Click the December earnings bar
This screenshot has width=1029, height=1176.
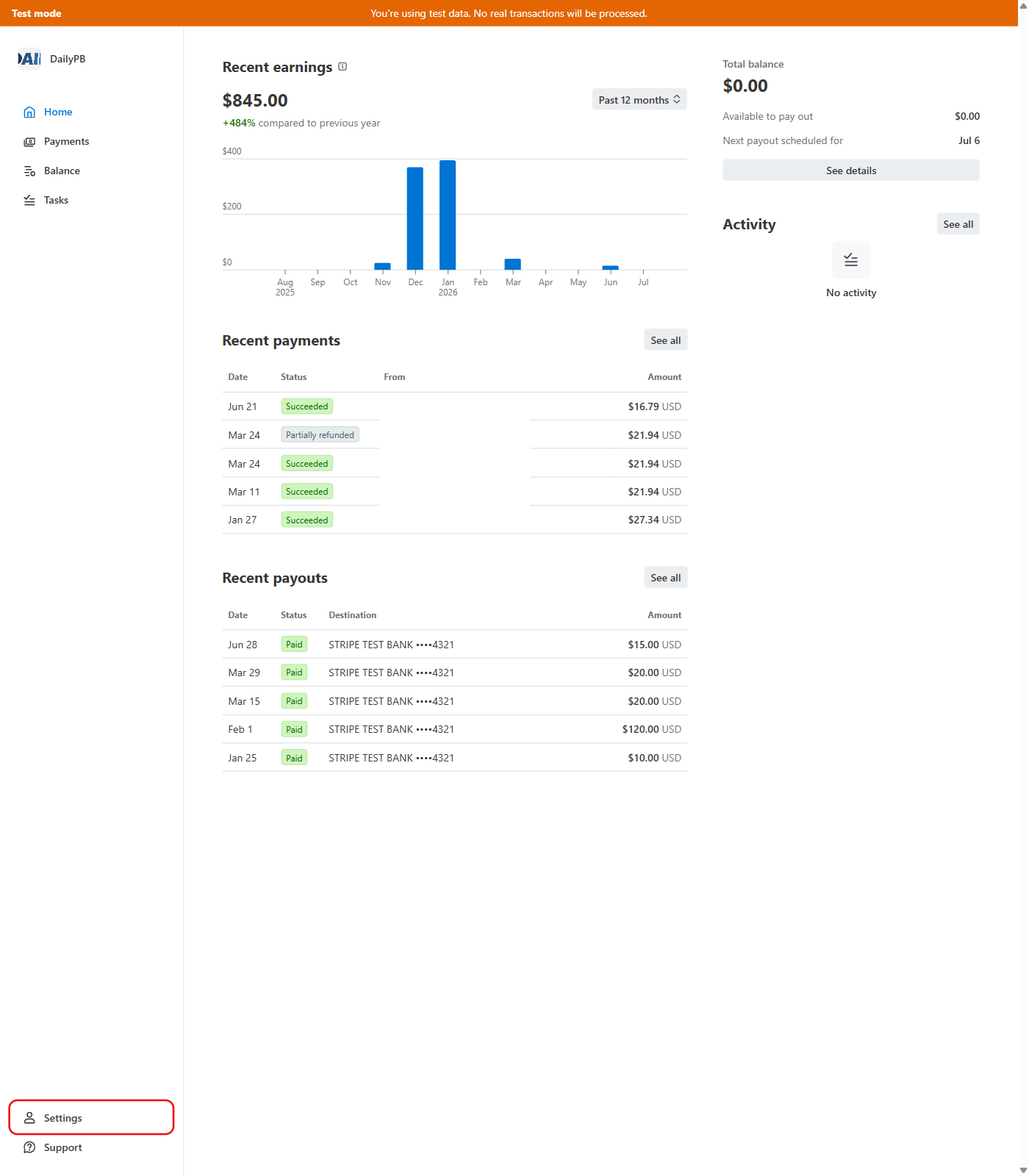(x=415, y=219)
